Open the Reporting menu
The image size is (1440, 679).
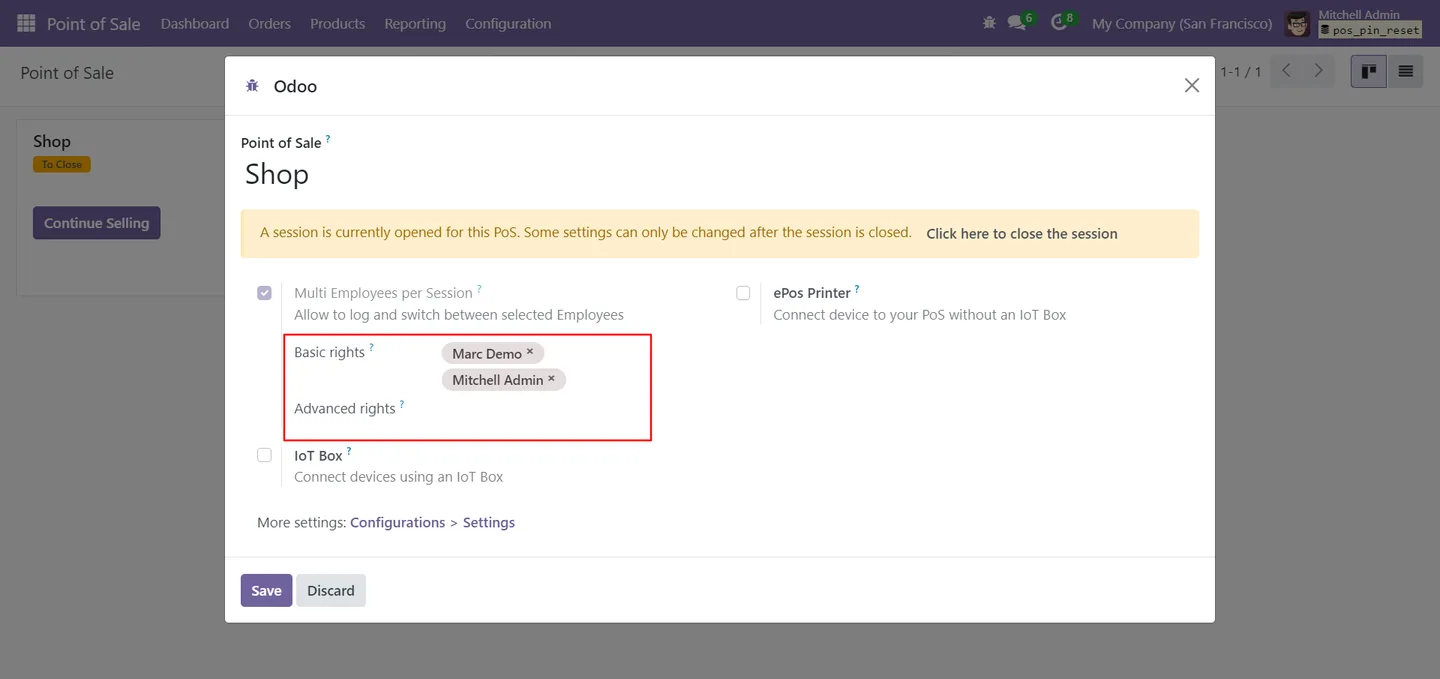[x=415, y=23]
